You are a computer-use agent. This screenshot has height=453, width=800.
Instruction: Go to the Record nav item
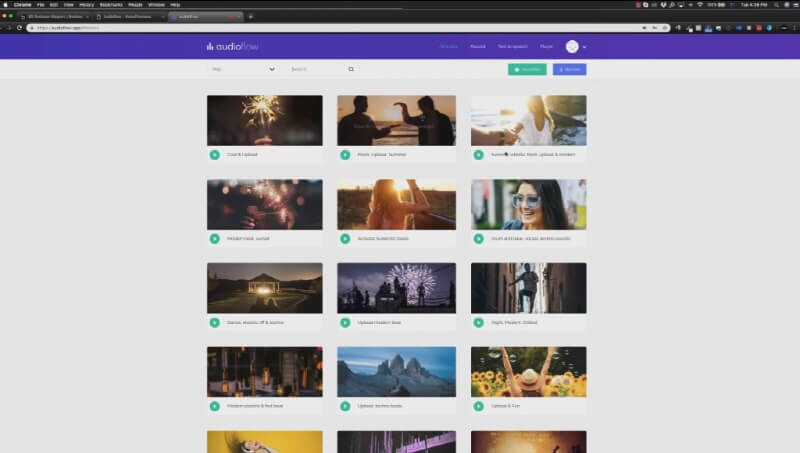[478, 46]
